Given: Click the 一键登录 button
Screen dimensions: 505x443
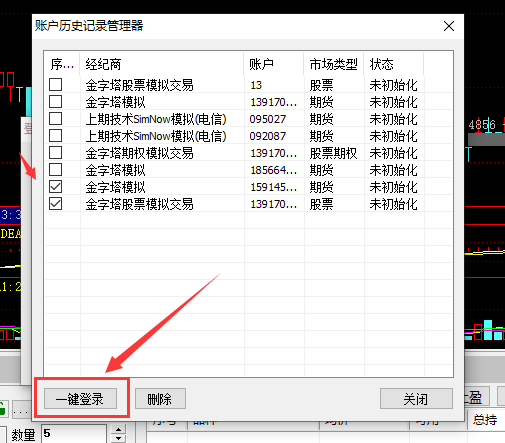Looking at the screenshot, I should 80,399.
